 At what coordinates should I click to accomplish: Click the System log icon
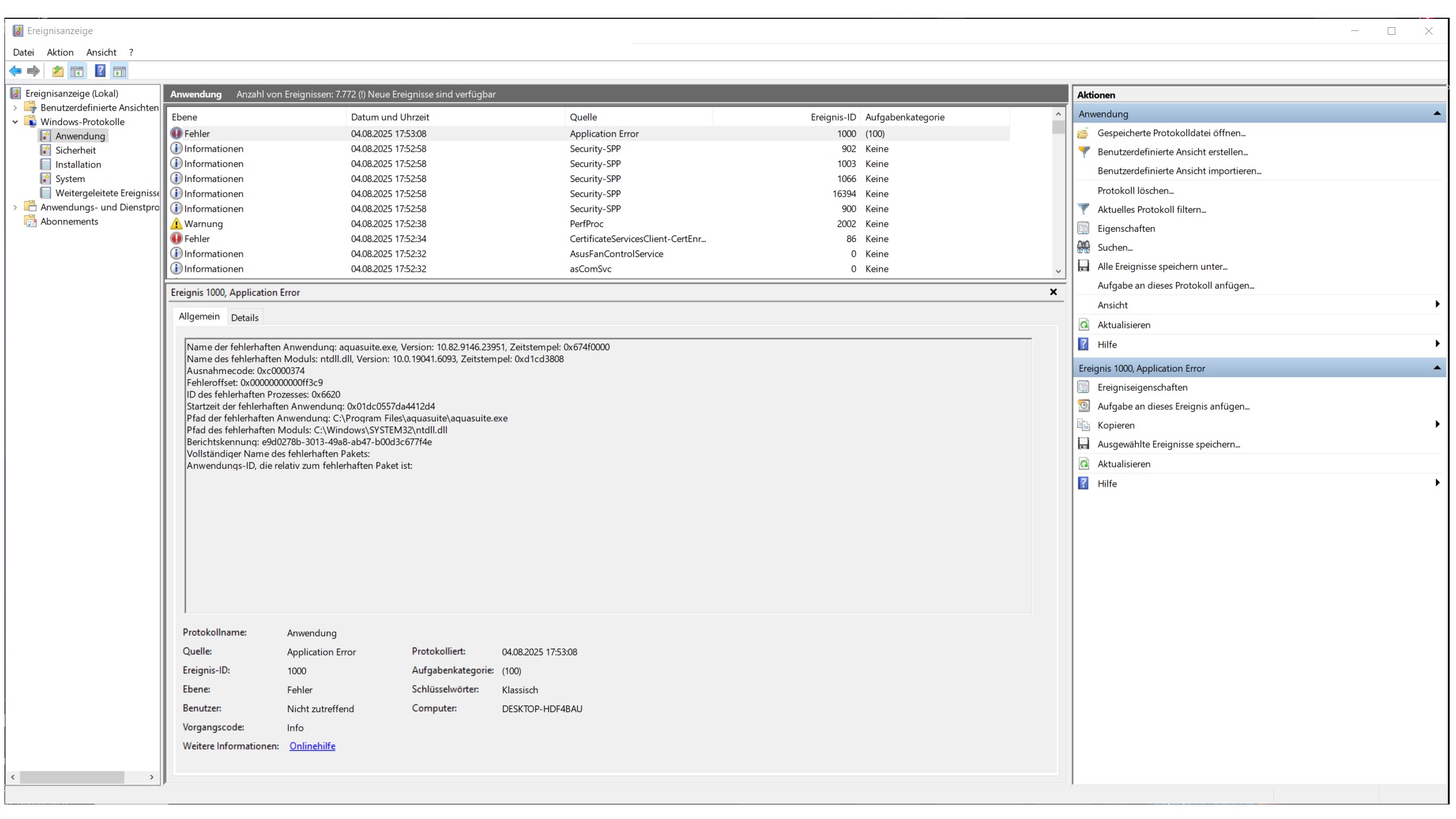point(45,179)
